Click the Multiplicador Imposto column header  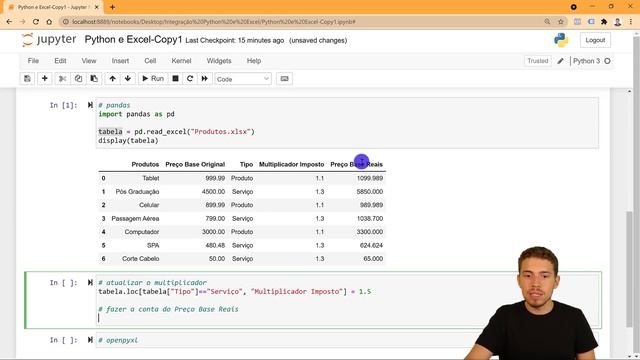pyautogui.click(x=291, y=164)
